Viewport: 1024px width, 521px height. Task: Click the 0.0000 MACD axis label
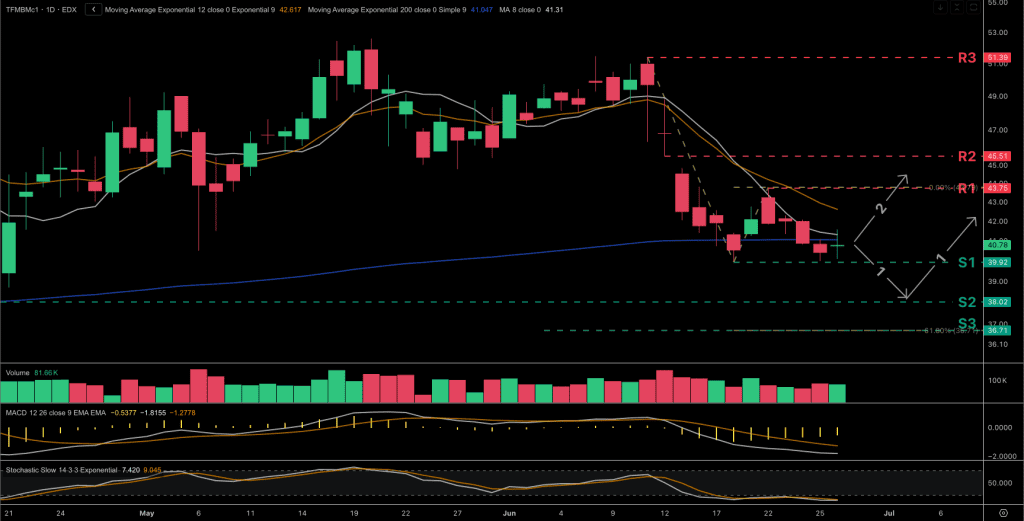(x=1000, y=428)
